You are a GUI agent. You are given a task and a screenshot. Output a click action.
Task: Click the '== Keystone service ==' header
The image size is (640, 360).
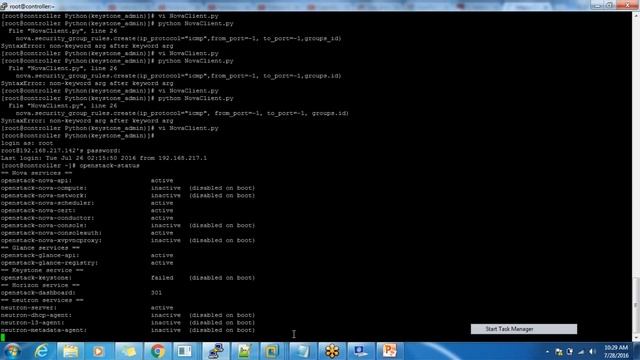pos(42,270)
